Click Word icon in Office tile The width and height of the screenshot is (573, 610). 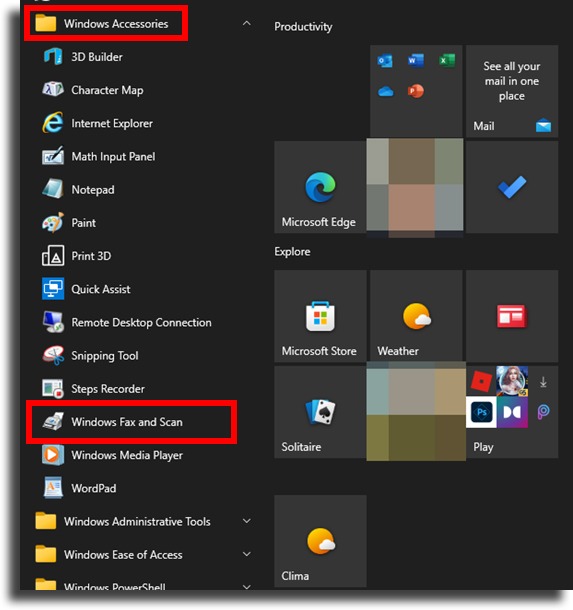tap(416, 61)
